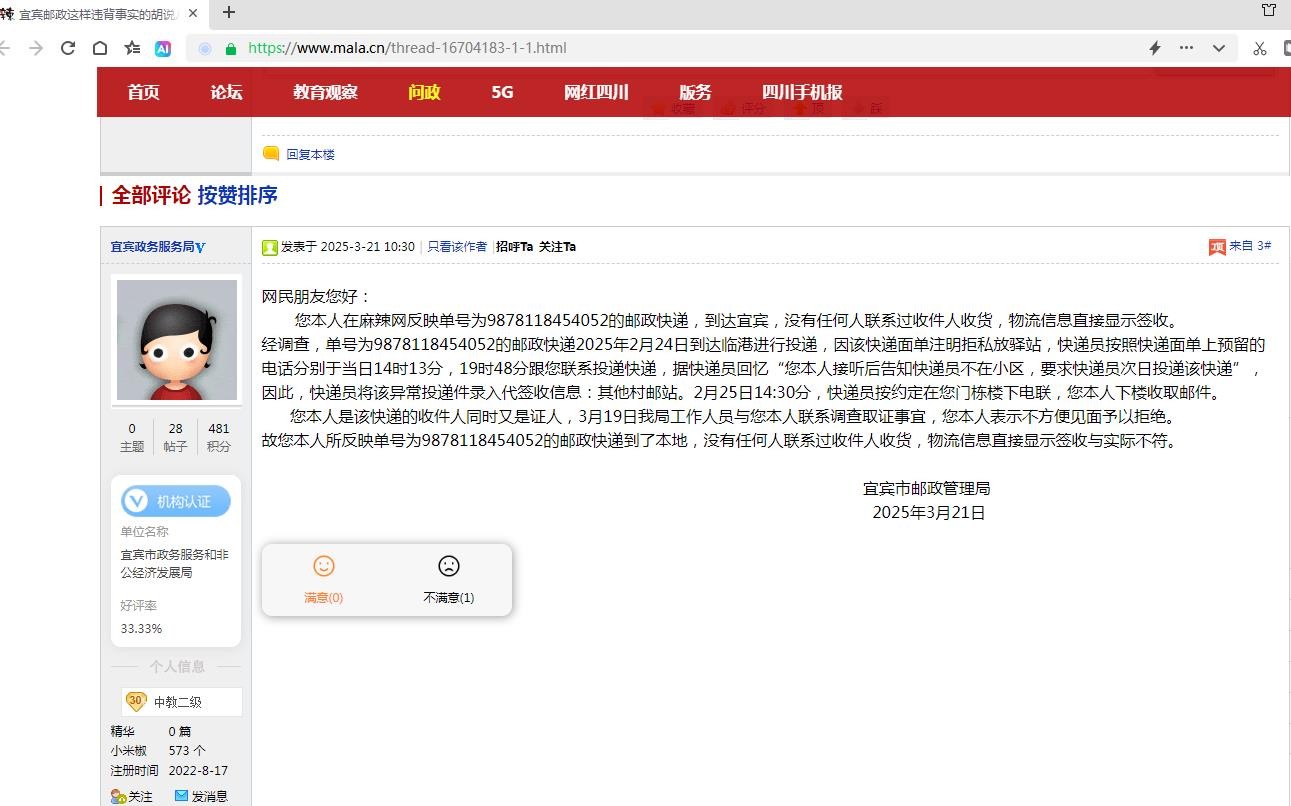The height and width of the screenshot is (806, 1291).
Task: Reload the page with the refresh icon
Action: click(68, 48)
